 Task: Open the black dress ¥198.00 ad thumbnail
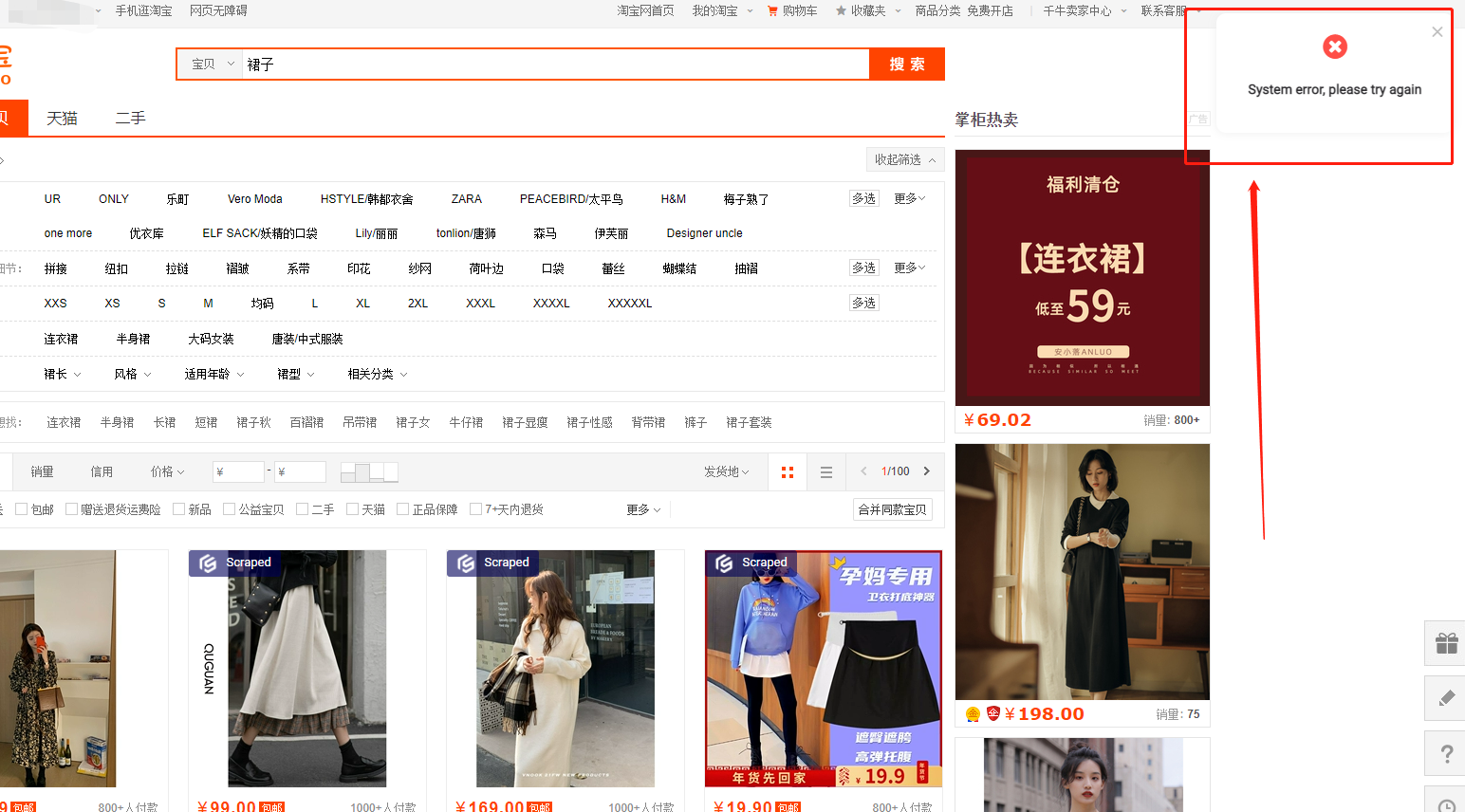[1083, 572]
